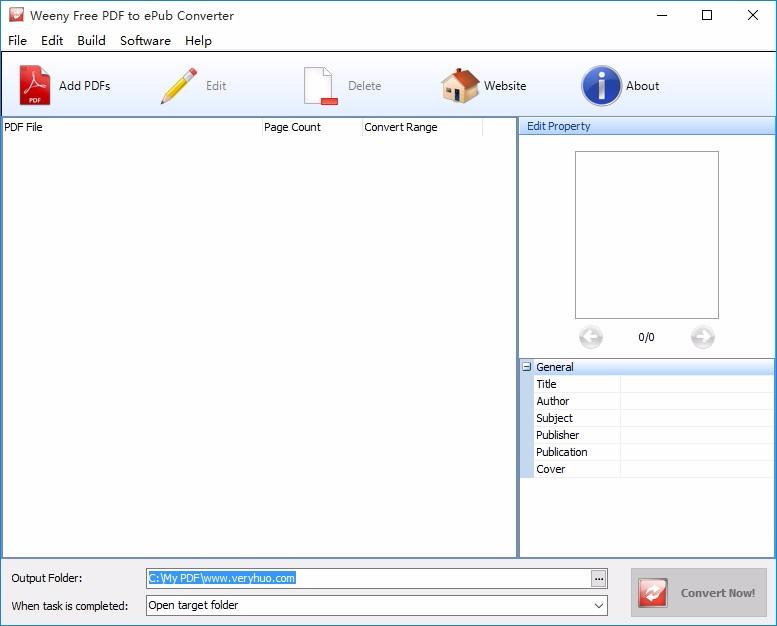Open the Software menu
The width and height of the screenshot is (777, 626).
point(145,41)
